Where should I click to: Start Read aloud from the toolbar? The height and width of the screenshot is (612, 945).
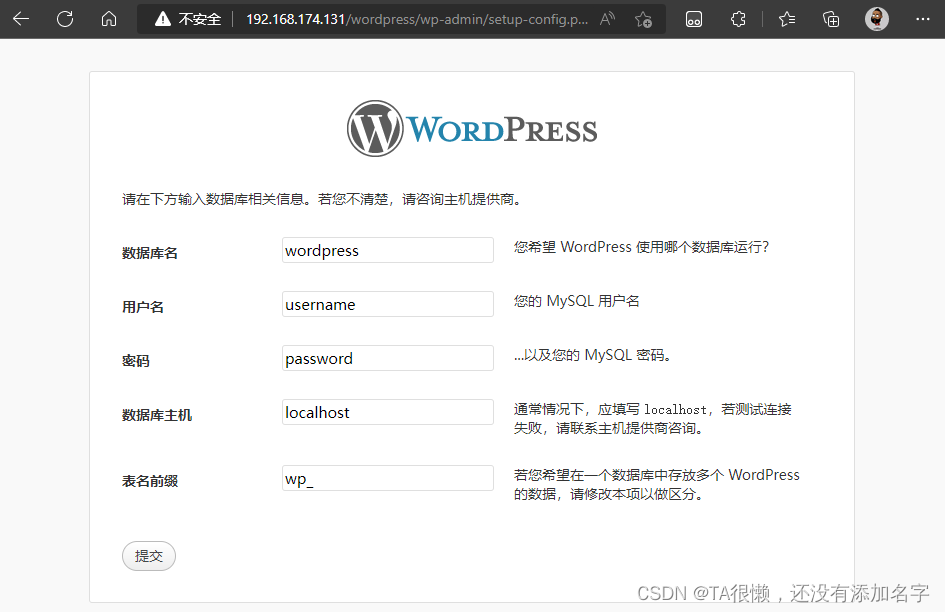[607, 18]
